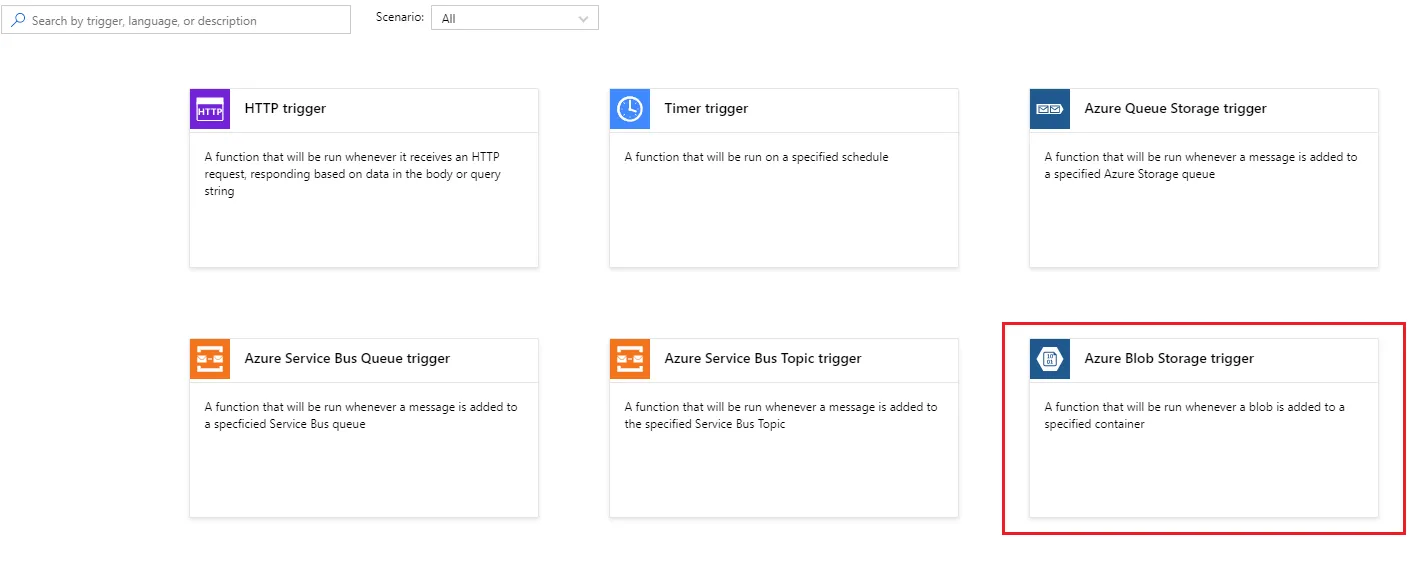Select the Azure Service Bus Queue trigger title
Viewport: 1422px width, 569px height.
(347, 358)
